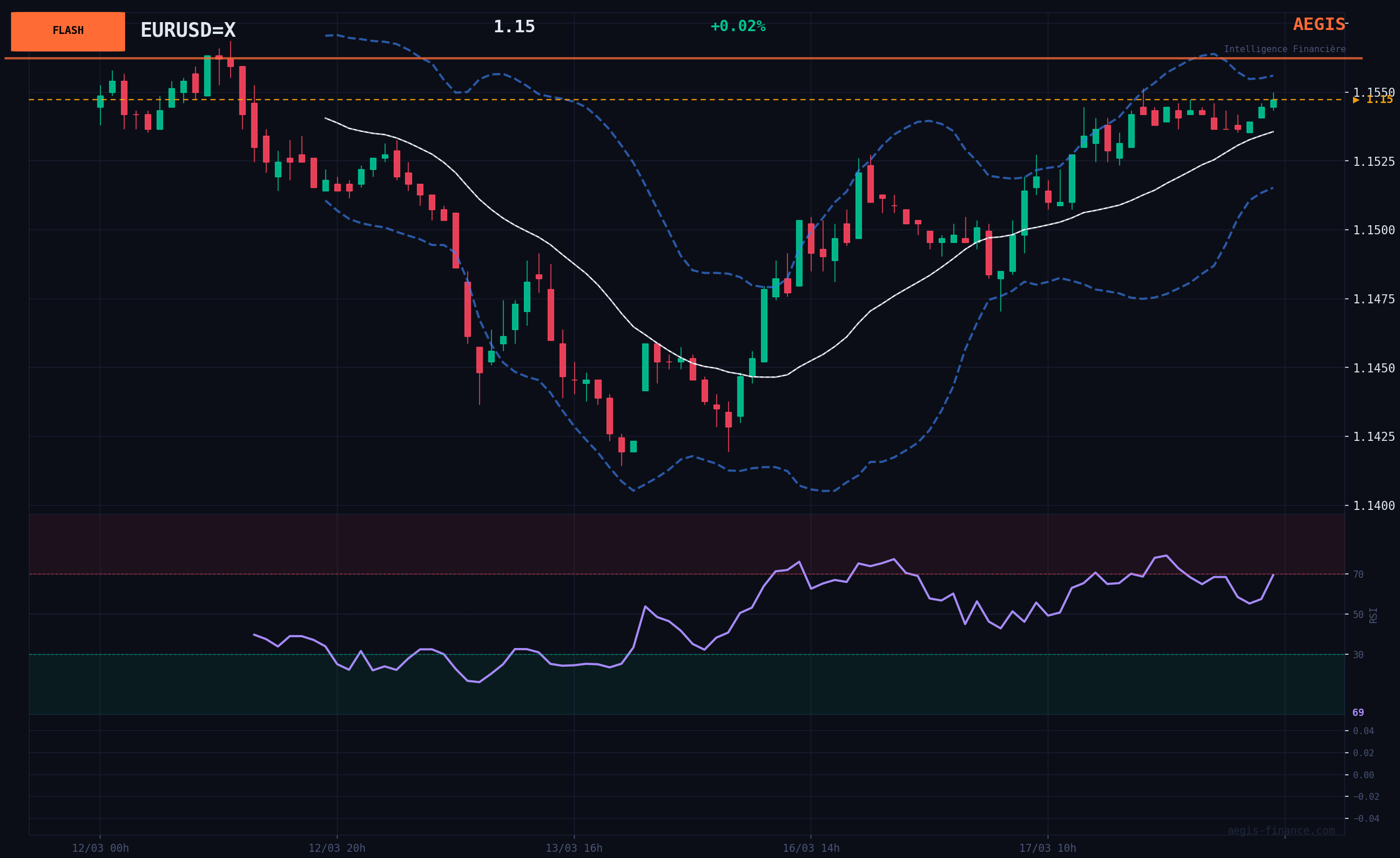Click the 16/03 14h time label
The width and height of the screenshot is (1400, 858).
point(811,848)
